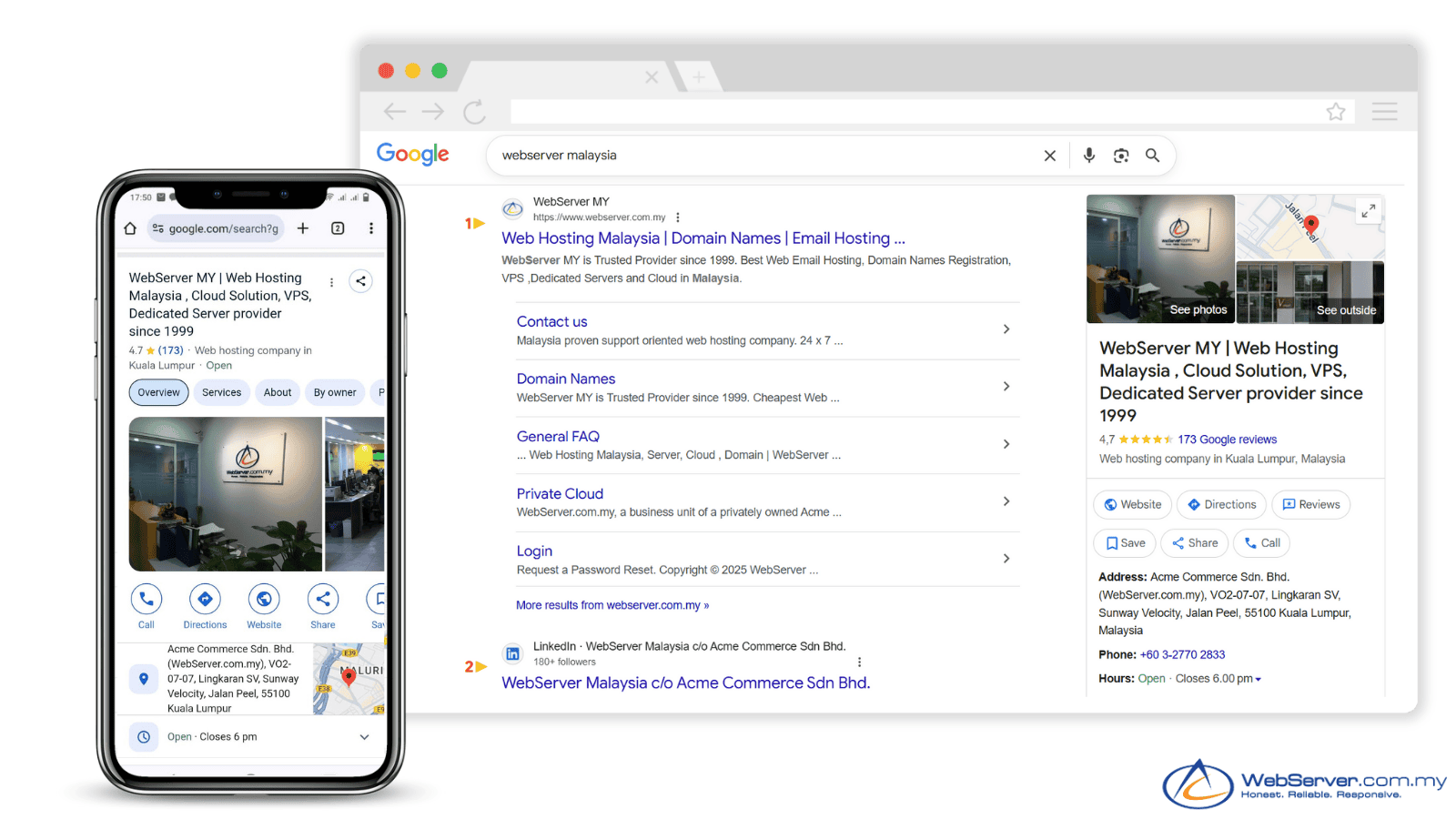Tap the share icon beside phone listing title
The height and width of the screenshot is (819, 1456).
tap(361, 281)
